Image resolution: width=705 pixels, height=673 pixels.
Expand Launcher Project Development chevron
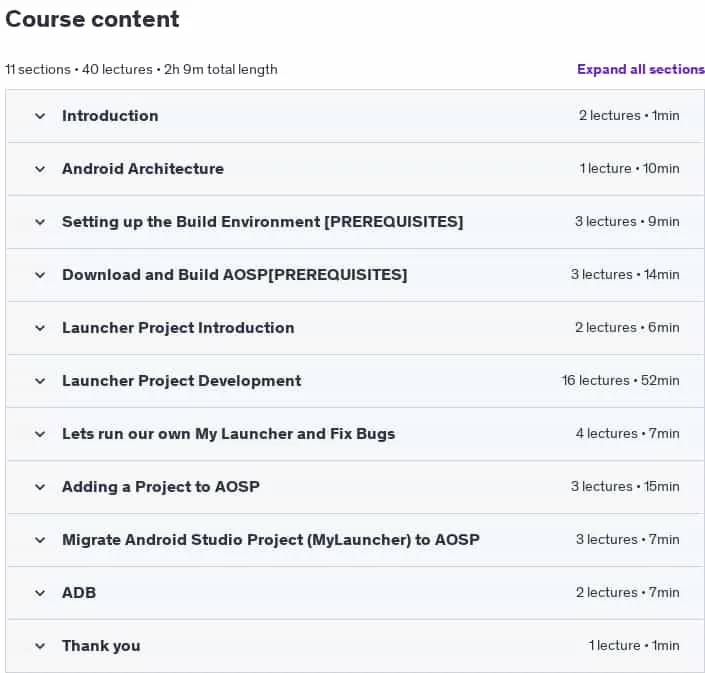point(40,381)
